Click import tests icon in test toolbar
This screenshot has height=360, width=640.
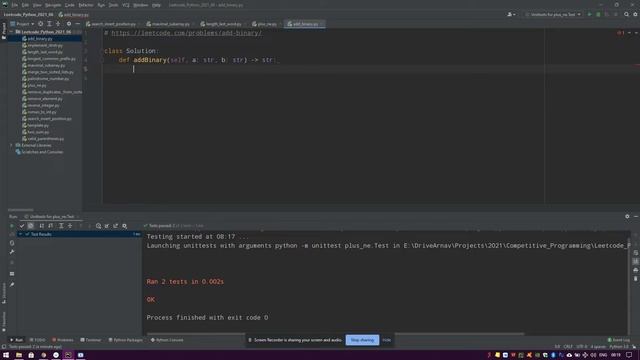(107, 226)
